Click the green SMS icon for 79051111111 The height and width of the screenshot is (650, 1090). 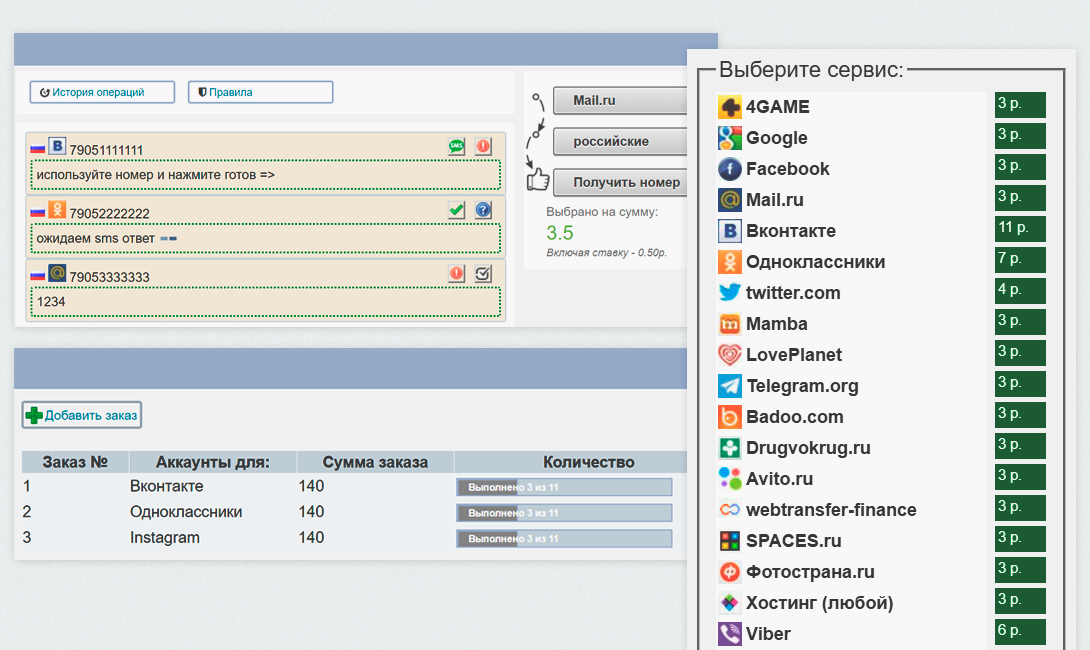457,146
